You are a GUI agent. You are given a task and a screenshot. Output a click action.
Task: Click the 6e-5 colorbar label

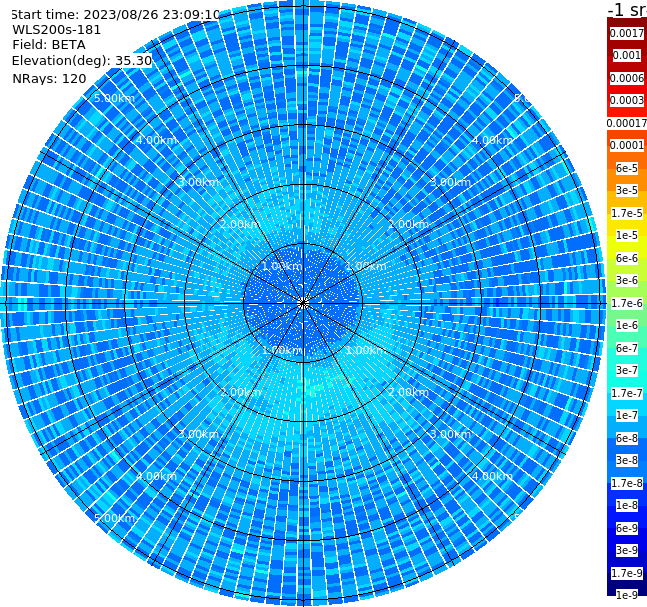[x=627, y=168]
